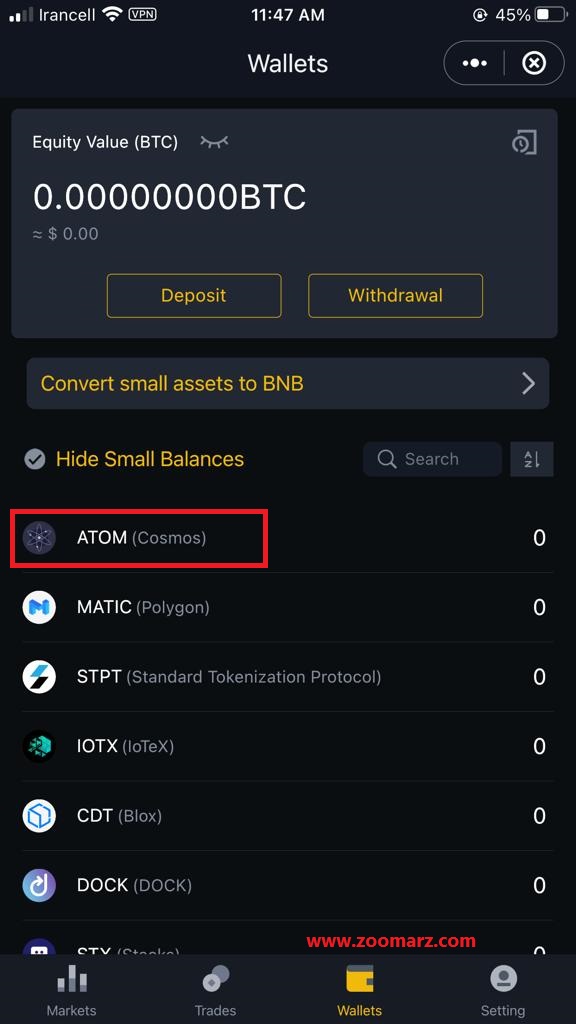Tap the MATIC Polygon coin icon
This screenshot has width=576, height=1024.
[39, 607]
